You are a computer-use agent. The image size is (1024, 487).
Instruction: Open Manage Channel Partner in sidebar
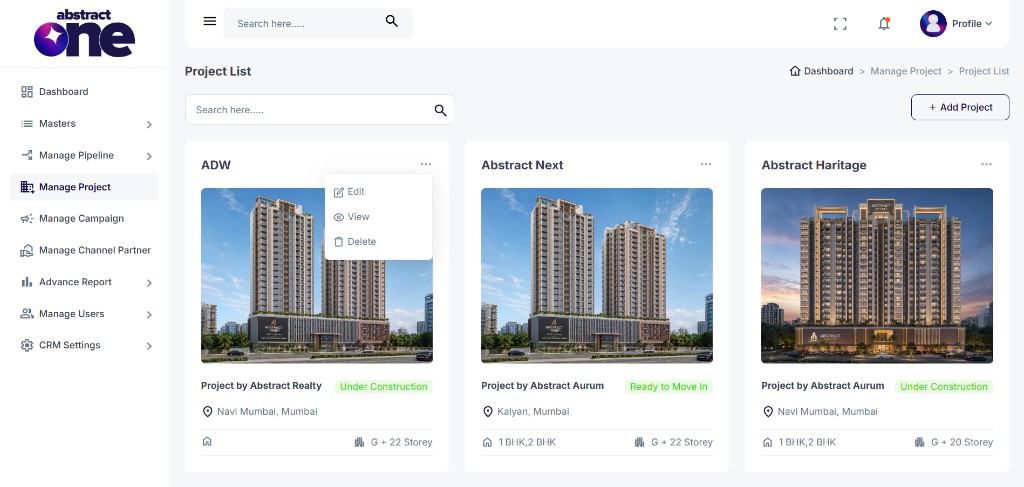click(95, 251)
